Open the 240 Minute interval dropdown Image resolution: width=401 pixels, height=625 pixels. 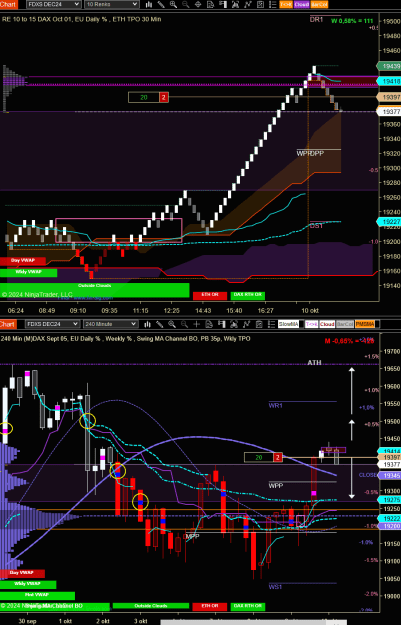click(110, 324)
